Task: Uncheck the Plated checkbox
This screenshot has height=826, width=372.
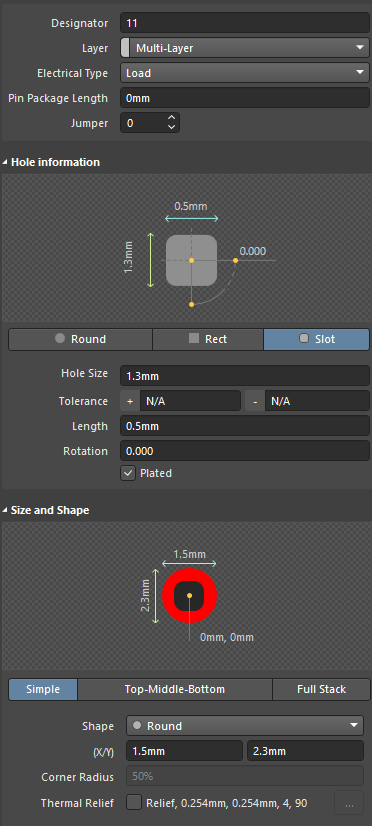Action: tap(128, 473)
